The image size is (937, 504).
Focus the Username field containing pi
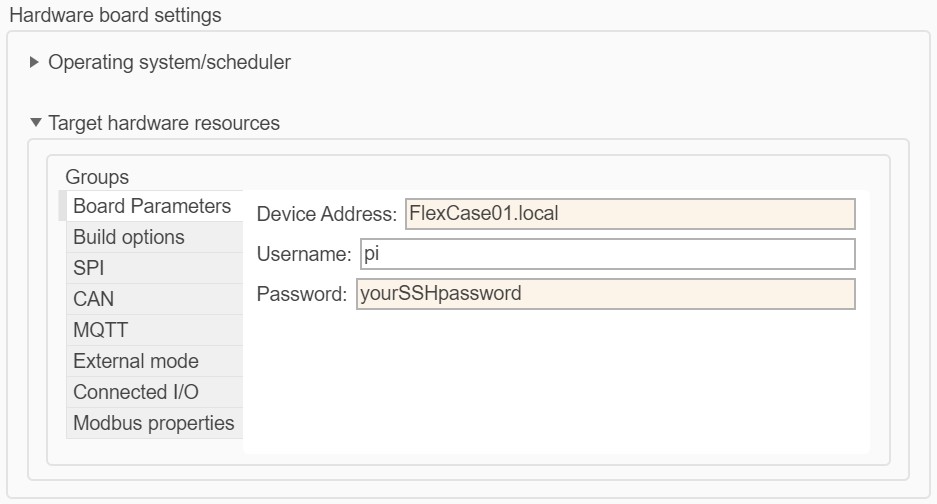tap(606, 254)
